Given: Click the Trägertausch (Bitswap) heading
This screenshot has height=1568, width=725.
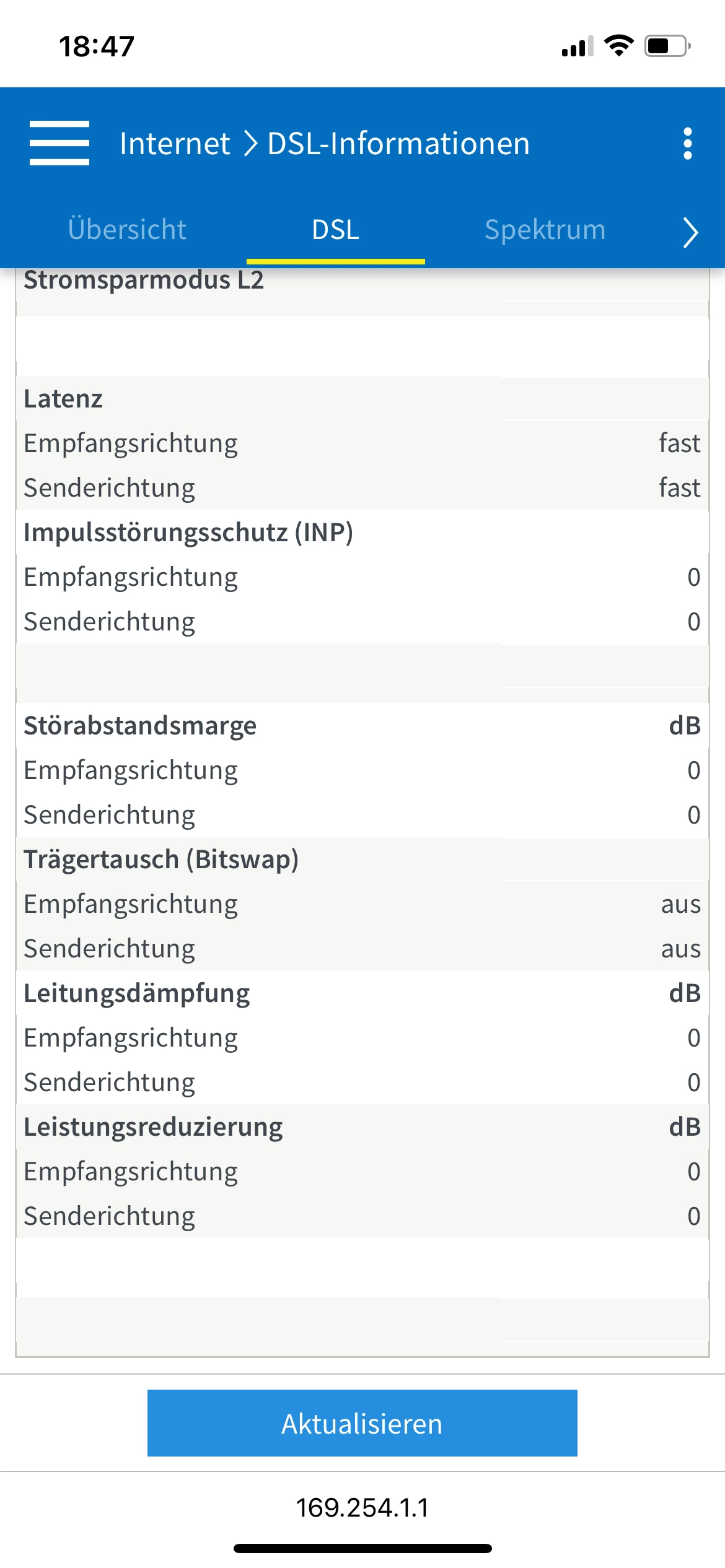Looking at the screenshot, I should 161,860.
